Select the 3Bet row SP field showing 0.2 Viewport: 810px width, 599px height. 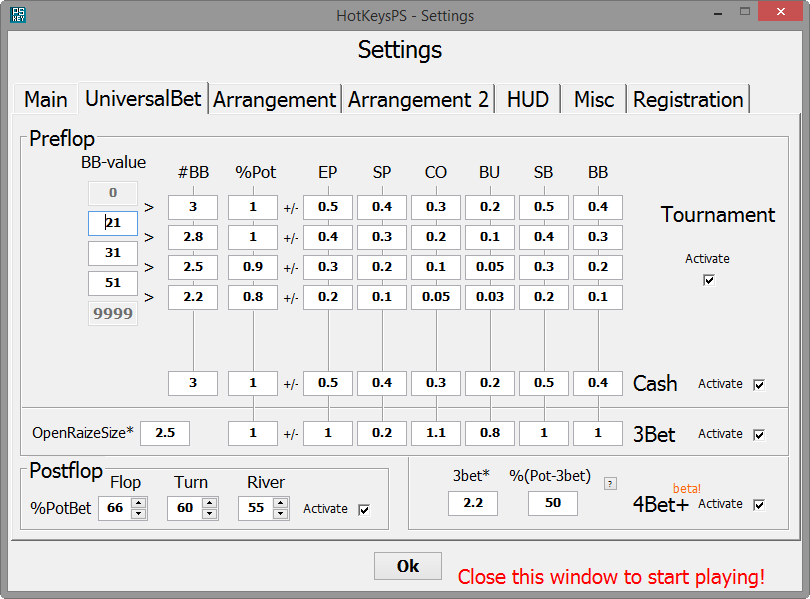382,433
